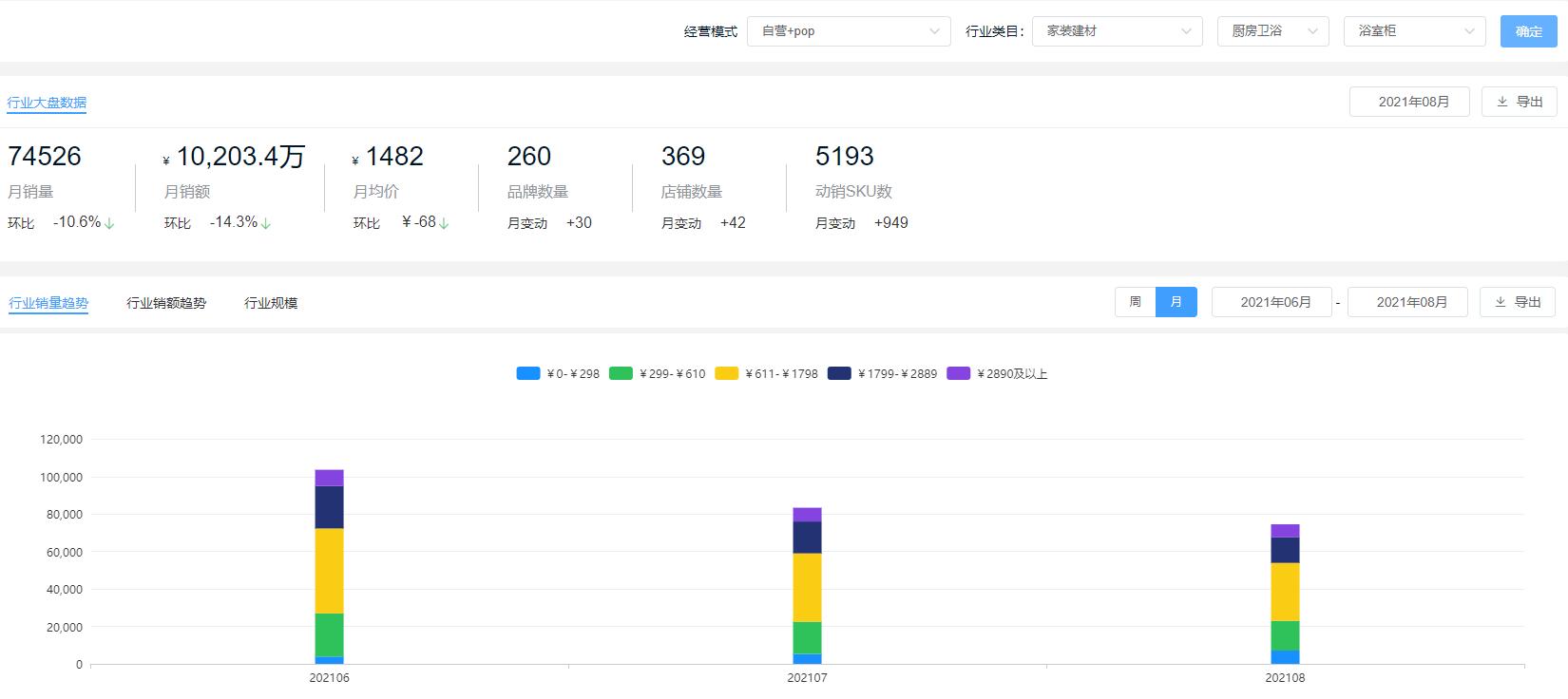Switch to 行业销额趋势 tab

click(x=166, y=303)
